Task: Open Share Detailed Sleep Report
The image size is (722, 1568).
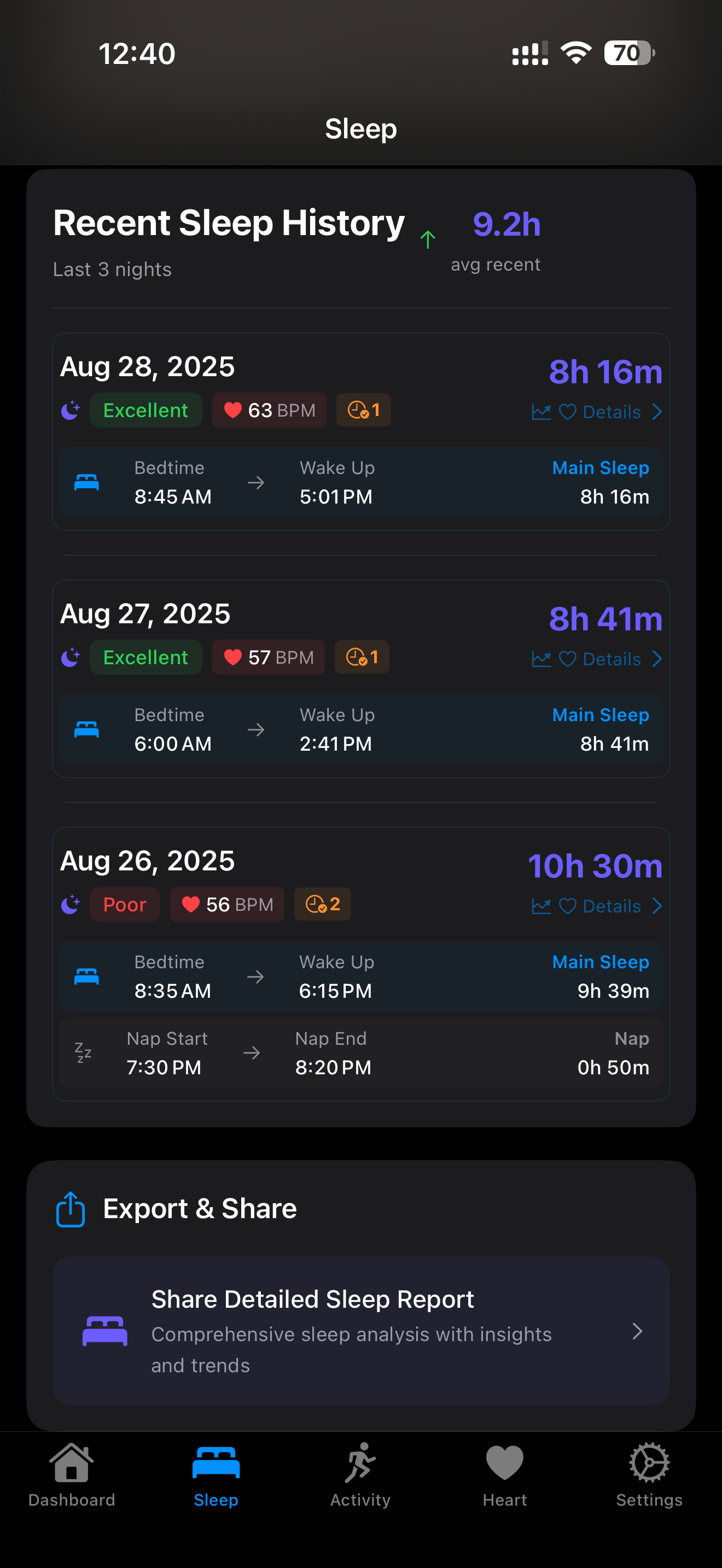Action: (361, 1331)
